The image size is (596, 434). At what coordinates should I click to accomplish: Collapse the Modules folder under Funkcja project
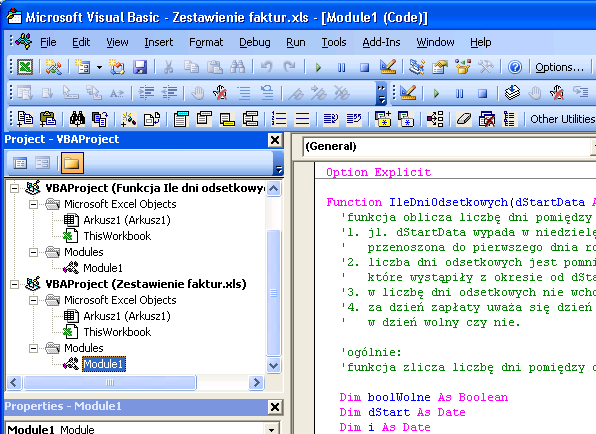[33, 252]
